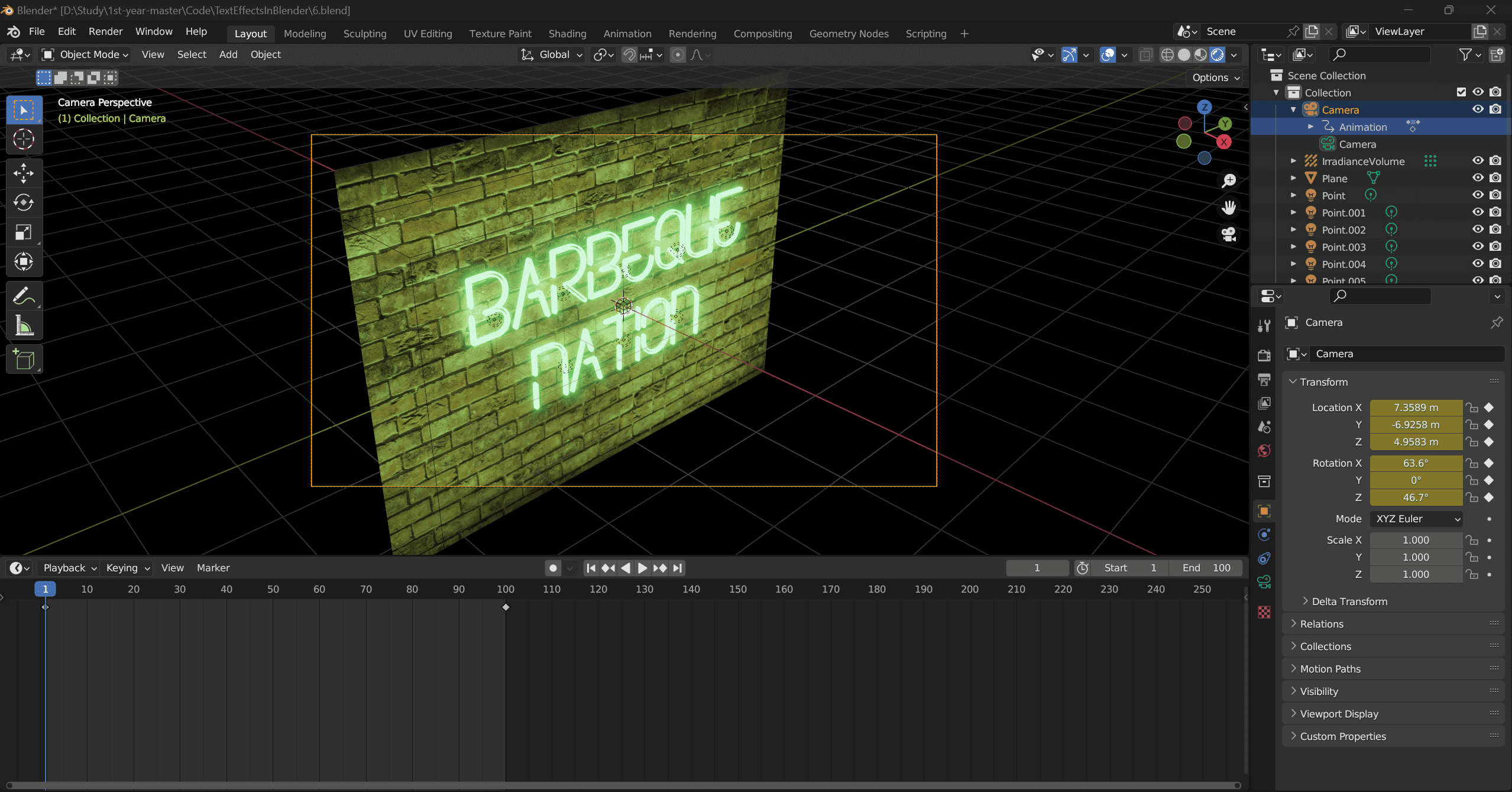
Task: Open the Tool properties tab
Action: (x=1264, y=325)
